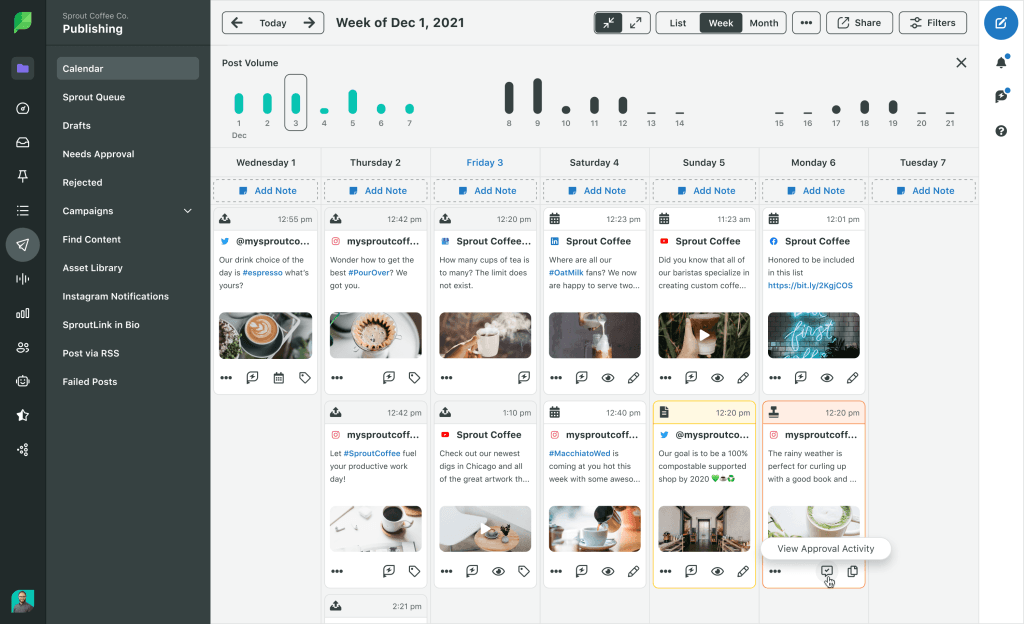Open the Inbox tray icon in left rail
1024x624 pixels.
[23, 142]
